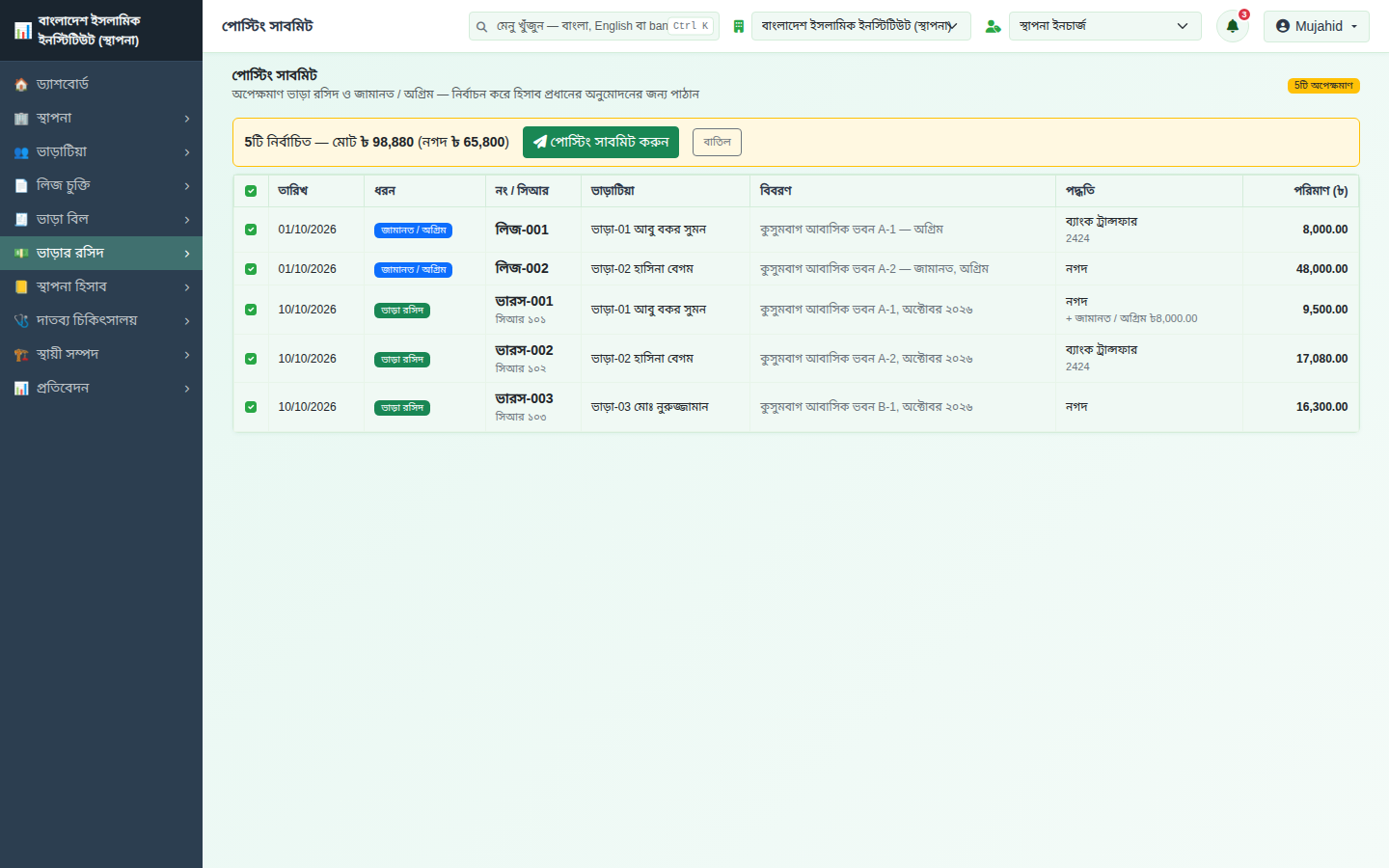
Task: Expand the স্থাপনা sidebar chevron
Action: [187, 119]
